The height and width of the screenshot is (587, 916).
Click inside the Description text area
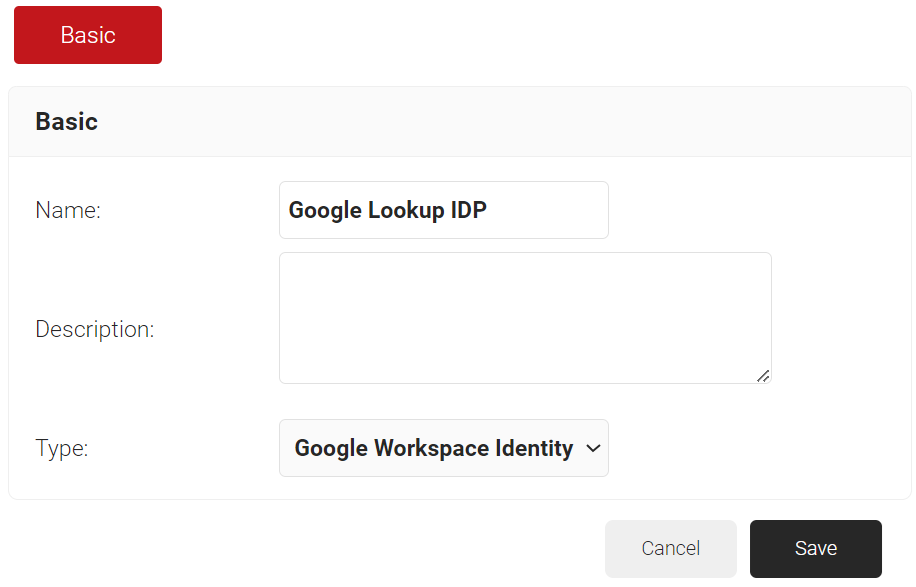click(525, 318)
